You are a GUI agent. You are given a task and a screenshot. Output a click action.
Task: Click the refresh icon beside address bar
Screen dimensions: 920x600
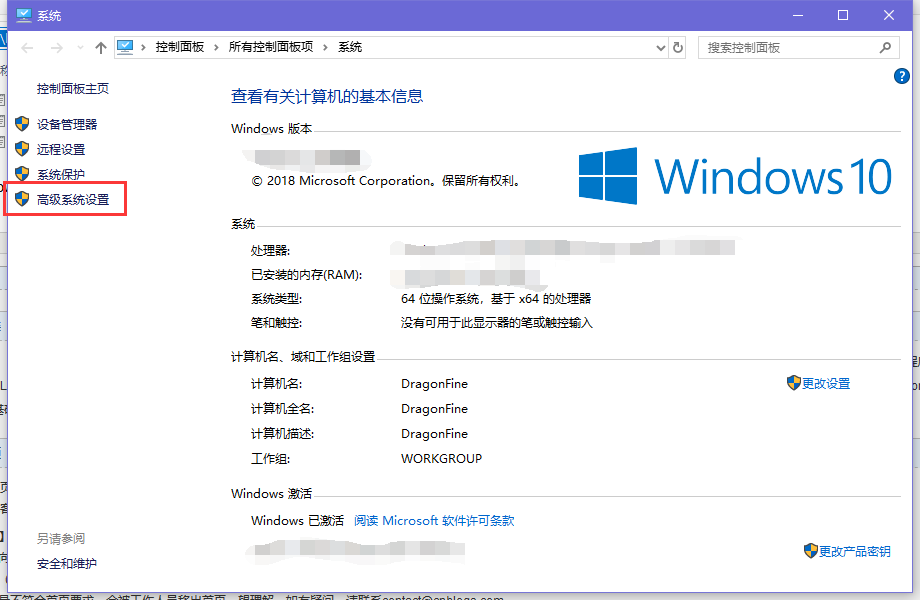point(678,48)
